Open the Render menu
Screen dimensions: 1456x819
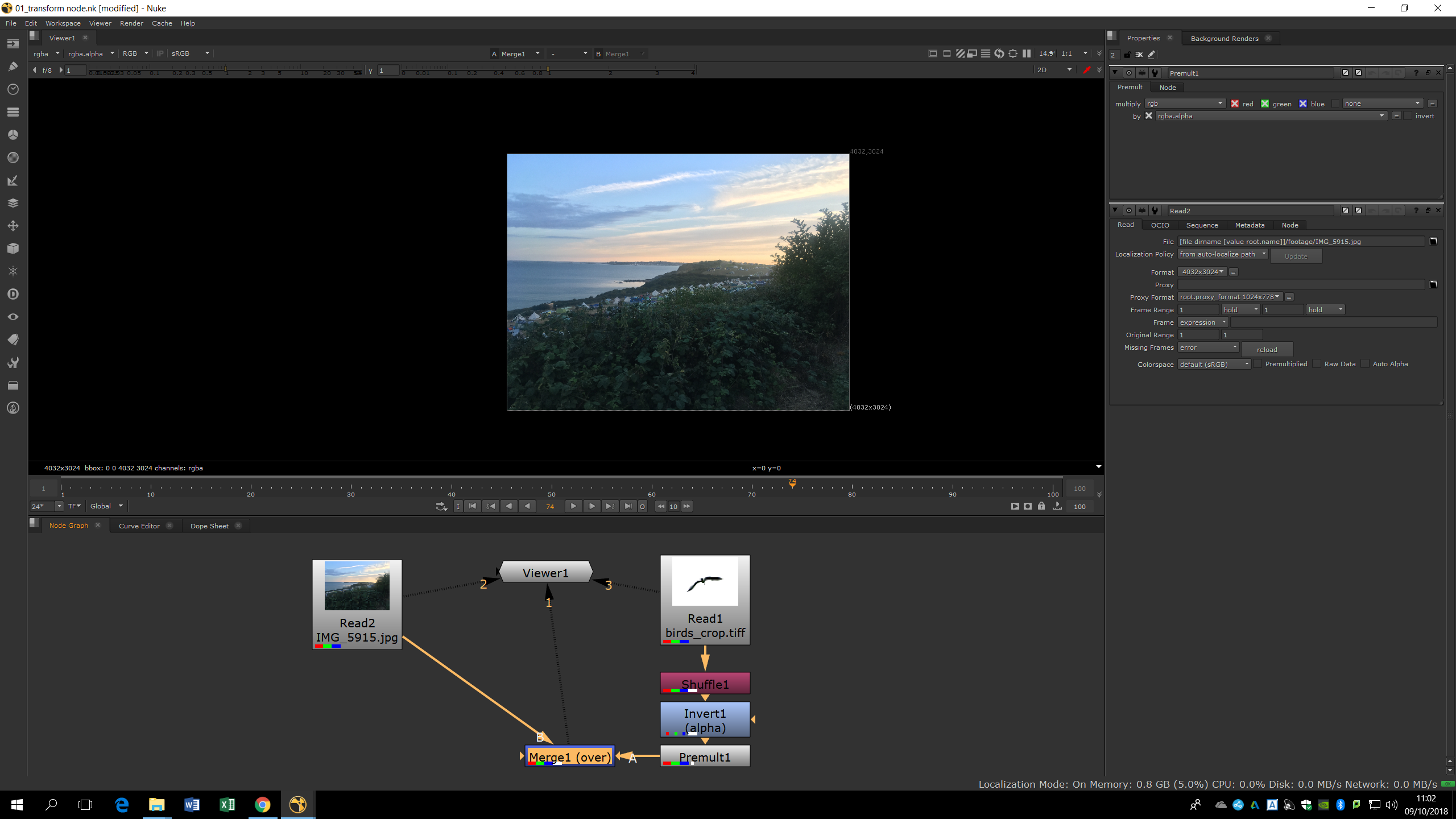tap(131, 23)
